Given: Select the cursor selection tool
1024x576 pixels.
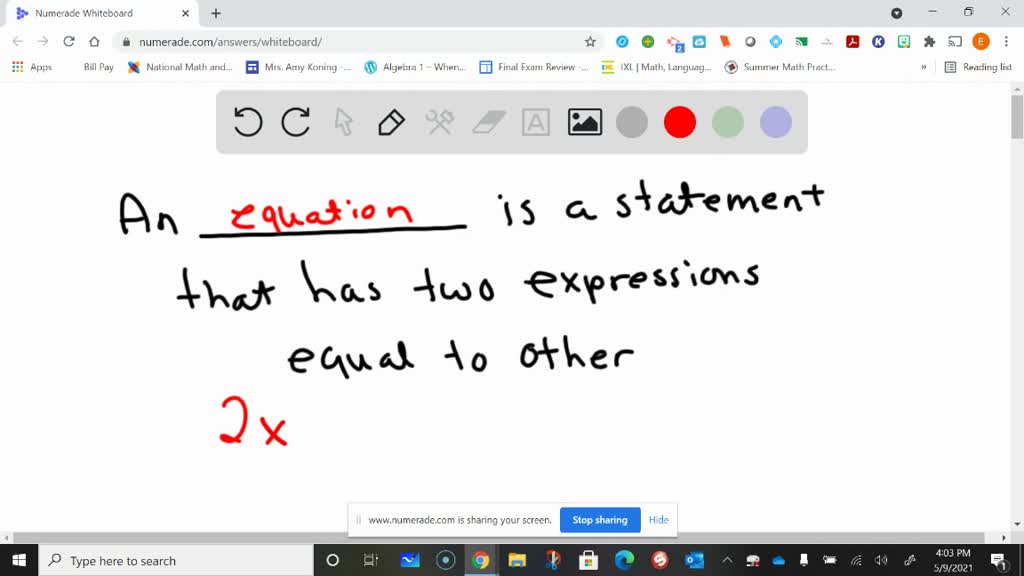Looking at the screenshot, I should click(343, 122).
